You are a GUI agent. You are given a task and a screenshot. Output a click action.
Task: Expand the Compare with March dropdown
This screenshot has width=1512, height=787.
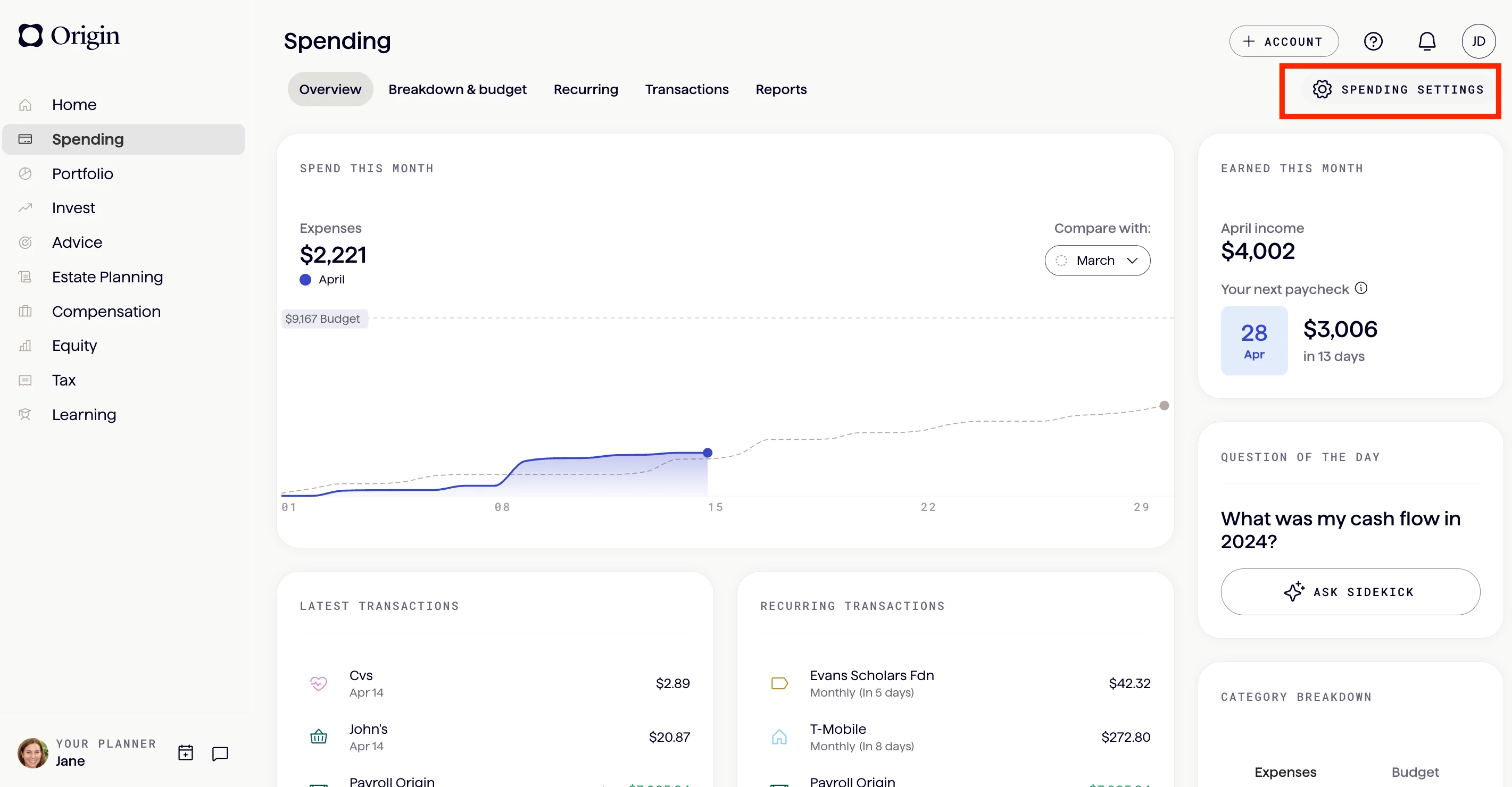(x=1097, y=261)
